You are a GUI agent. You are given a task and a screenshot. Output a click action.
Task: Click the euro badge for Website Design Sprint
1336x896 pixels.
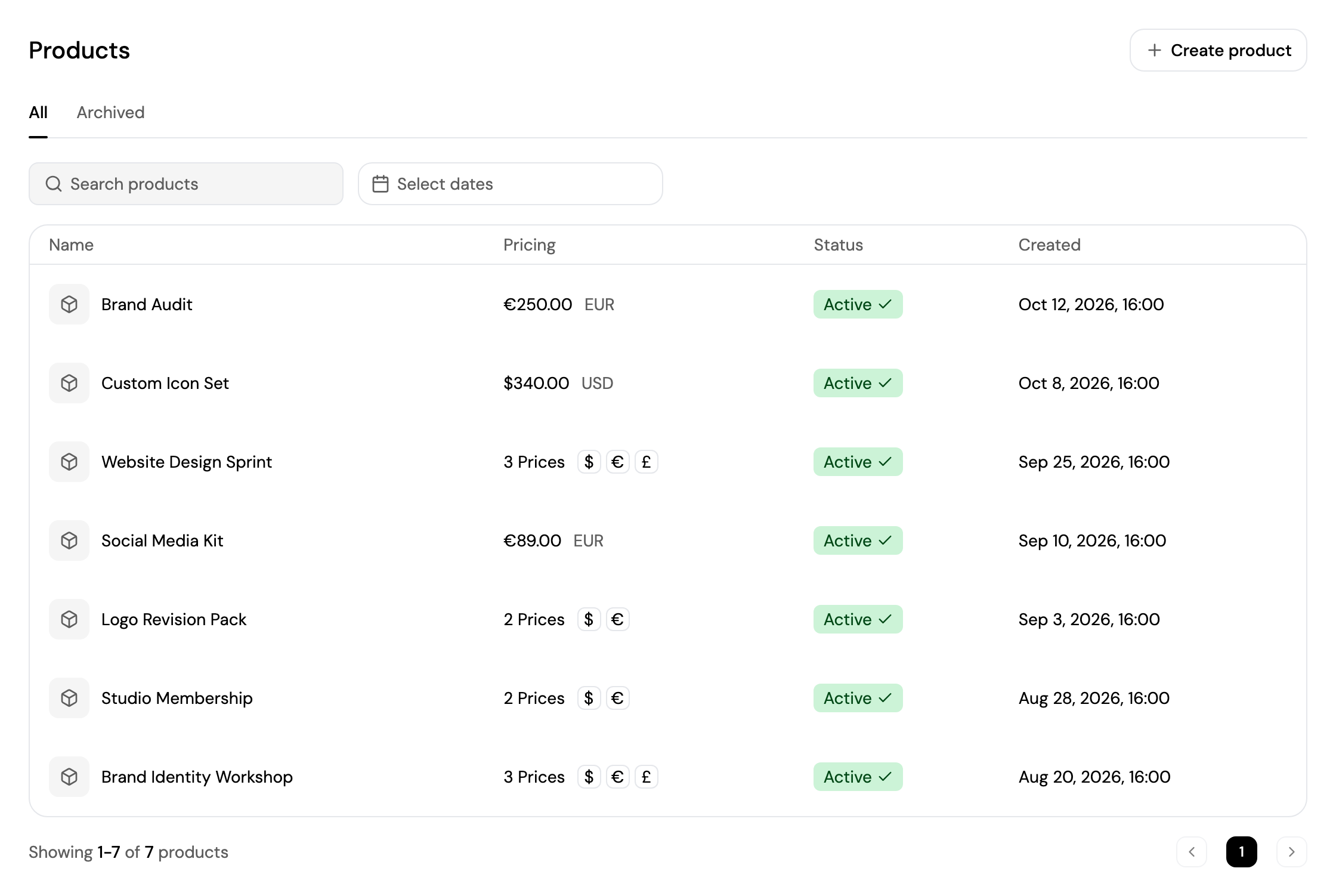617,462
